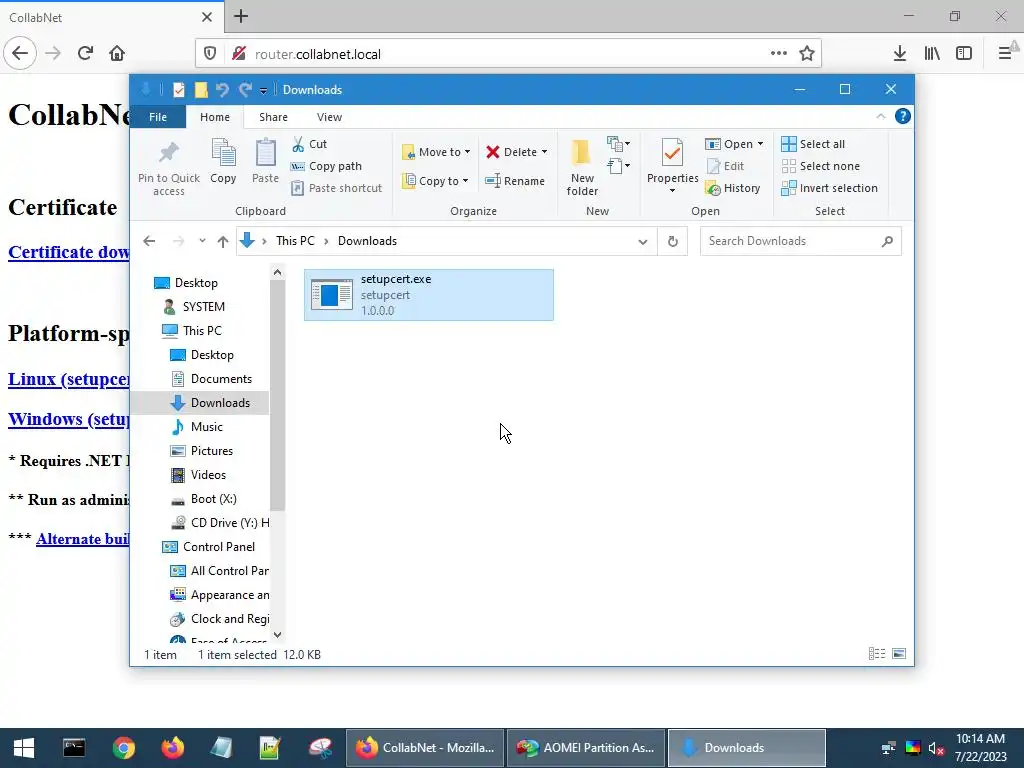Toggle Firefox sidebar icon
The height and width of the screenshot is (768, 1024).
[964, 54]
